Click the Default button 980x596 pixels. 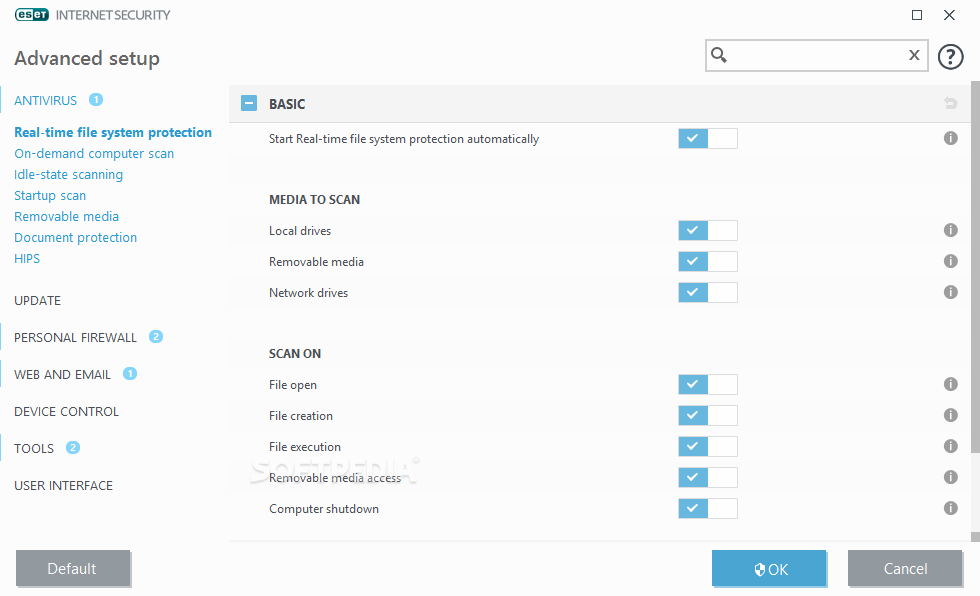click(x=72, y=569)
